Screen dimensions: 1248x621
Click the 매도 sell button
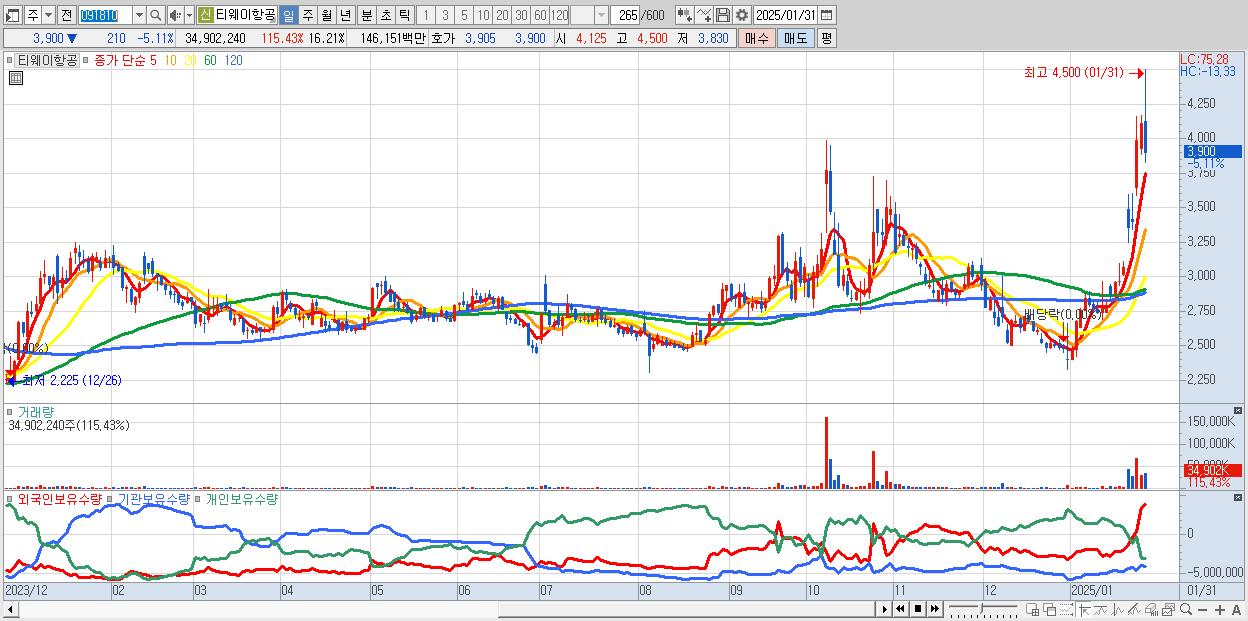(x=796, y=38)
